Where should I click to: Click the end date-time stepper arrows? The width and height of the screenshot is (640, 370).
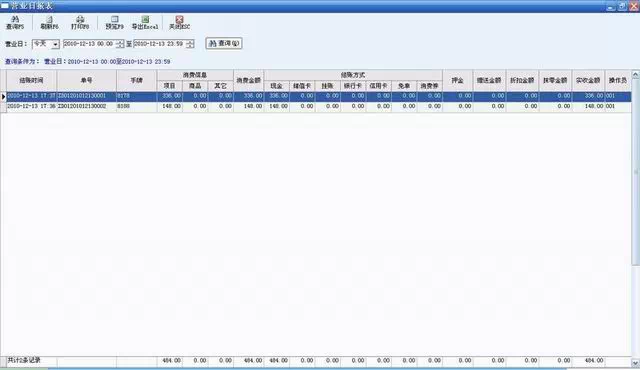(190, 44)
